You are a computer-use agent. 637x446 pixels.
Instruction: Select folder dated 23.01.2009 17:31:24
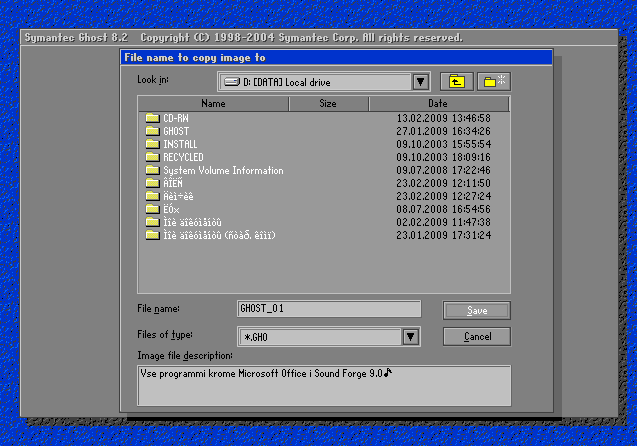click(x=218, y=235)
